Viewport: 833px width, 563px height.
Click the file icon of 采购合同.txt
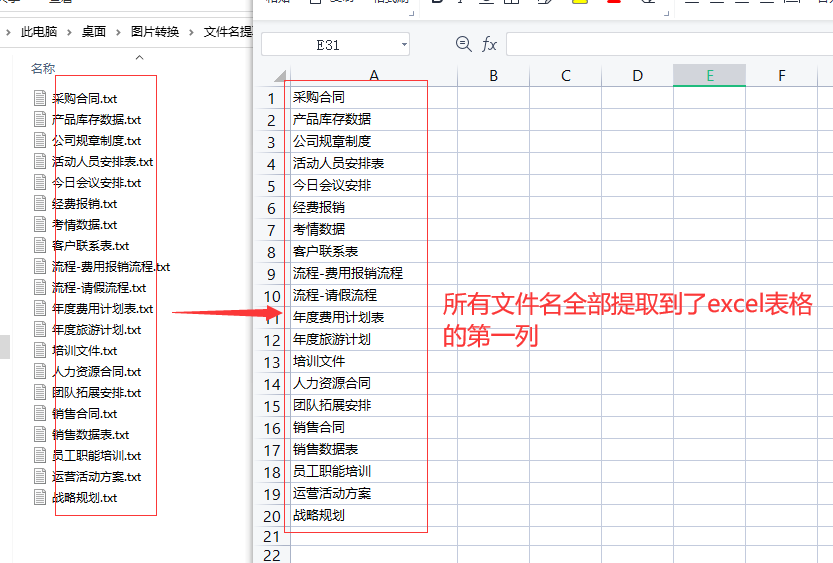point(40,98)
